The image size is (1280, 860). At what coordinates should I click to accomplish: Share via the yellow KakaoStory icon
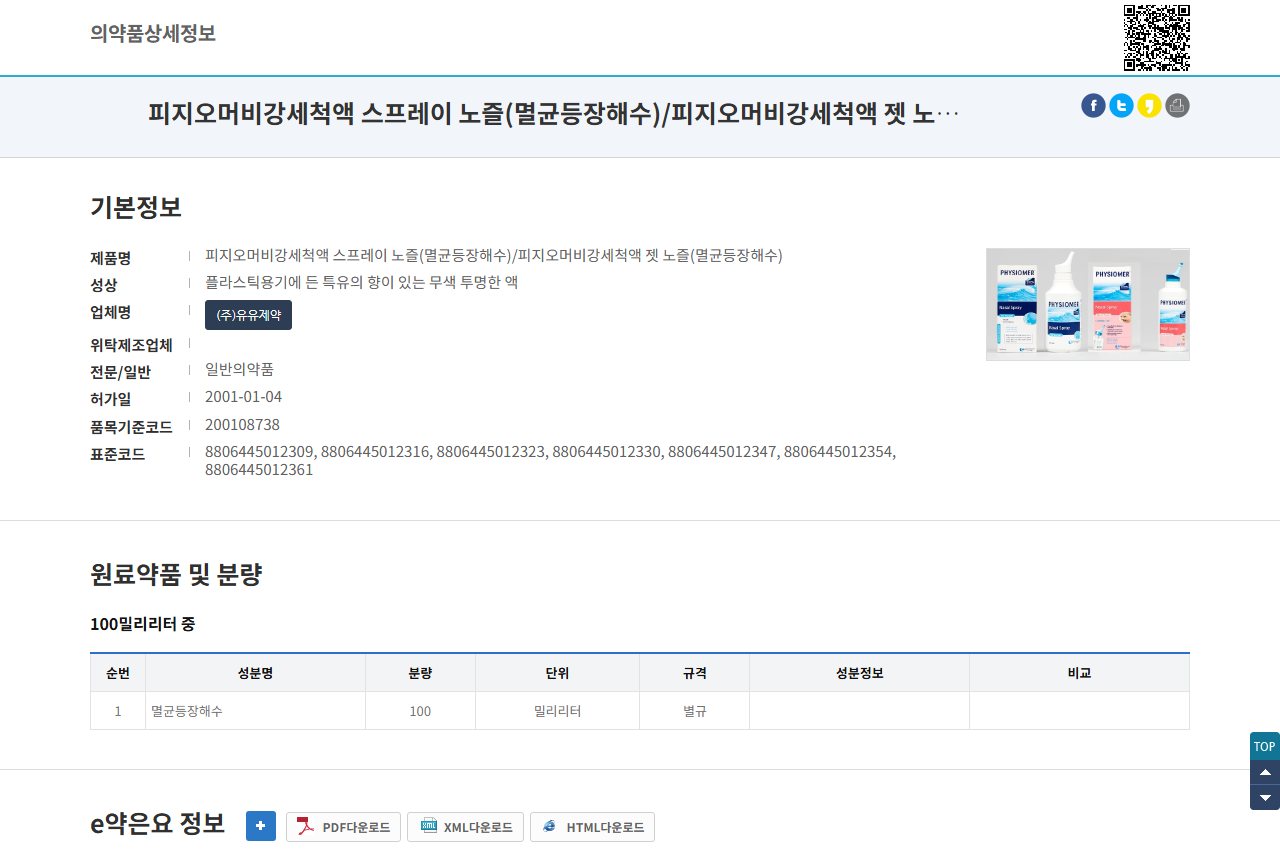[x=1149, y=106]
